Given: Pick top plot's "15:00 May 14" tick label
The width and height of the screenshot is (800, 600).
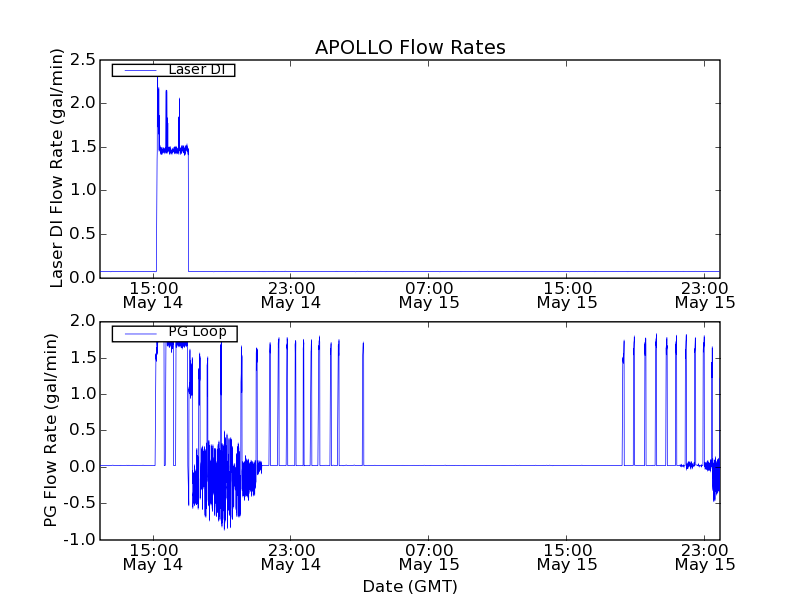Looking at the screenshot, I should click(153, 294).
